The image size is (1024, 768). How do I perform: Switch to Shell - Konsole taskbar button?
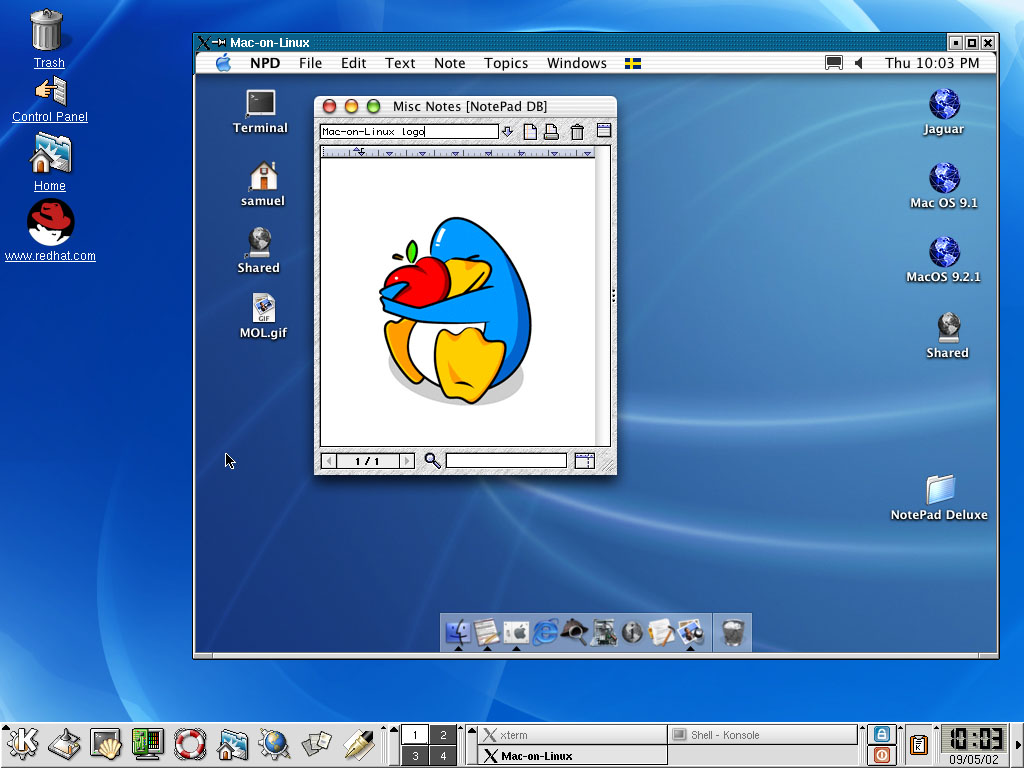tap(762, 735)
